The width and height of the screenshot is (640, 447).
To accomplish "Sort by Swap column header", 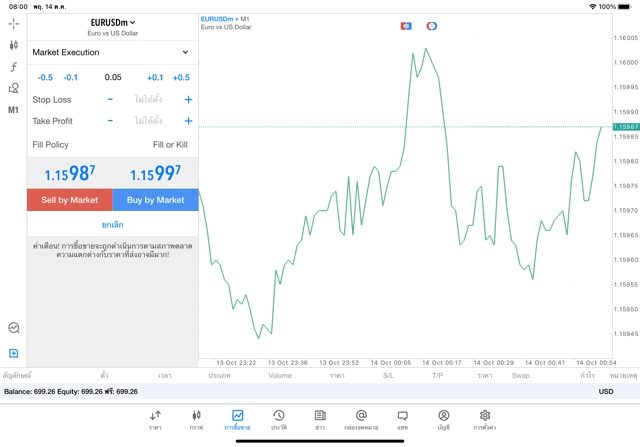I will tap(521, 375).
